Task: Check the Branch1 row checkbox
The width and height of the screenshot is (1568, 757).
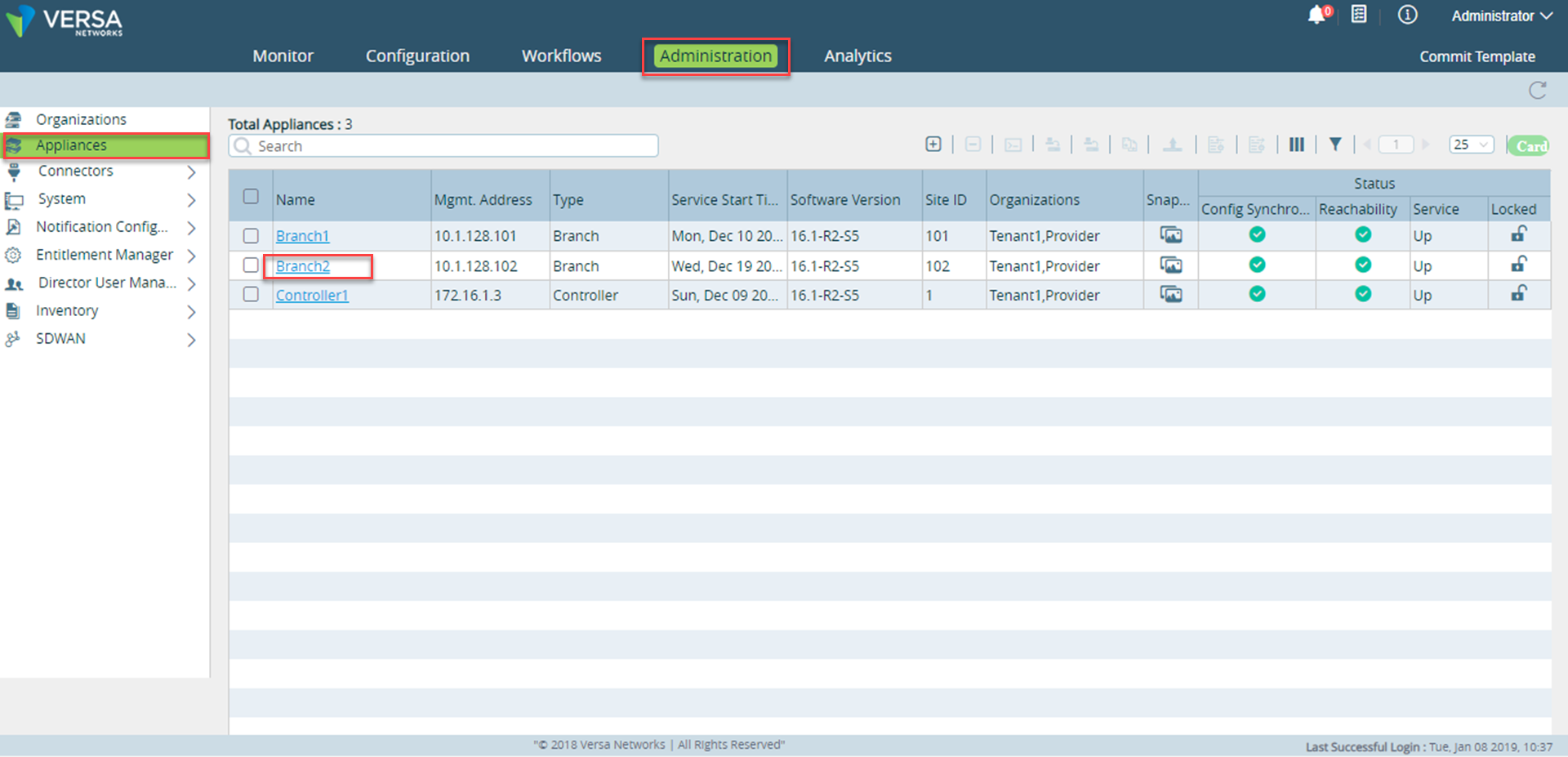Action: (251, 235)
